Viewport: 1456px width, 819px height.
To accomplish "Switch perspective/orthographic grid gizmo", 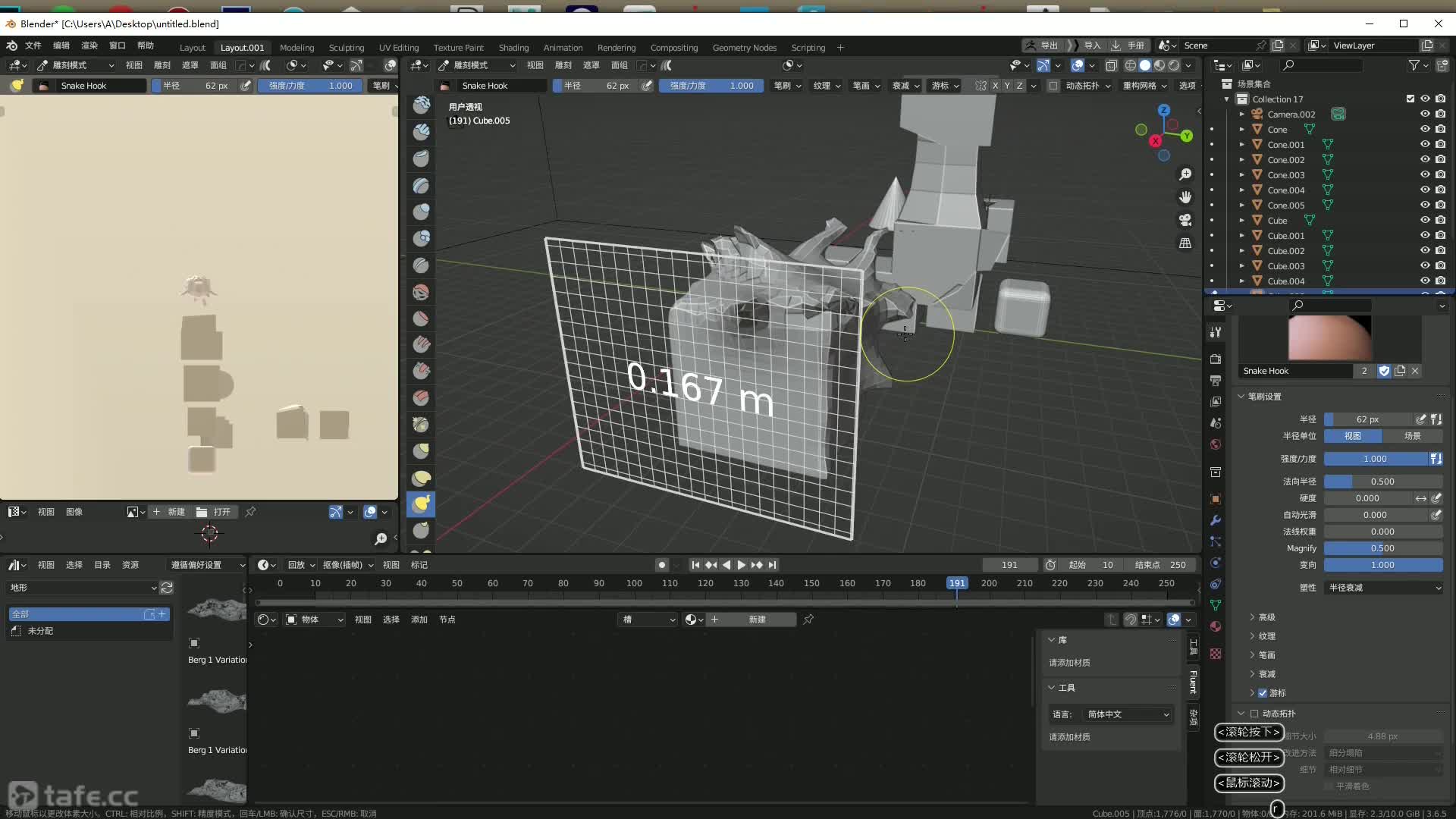I will (x=1185, y=243).
